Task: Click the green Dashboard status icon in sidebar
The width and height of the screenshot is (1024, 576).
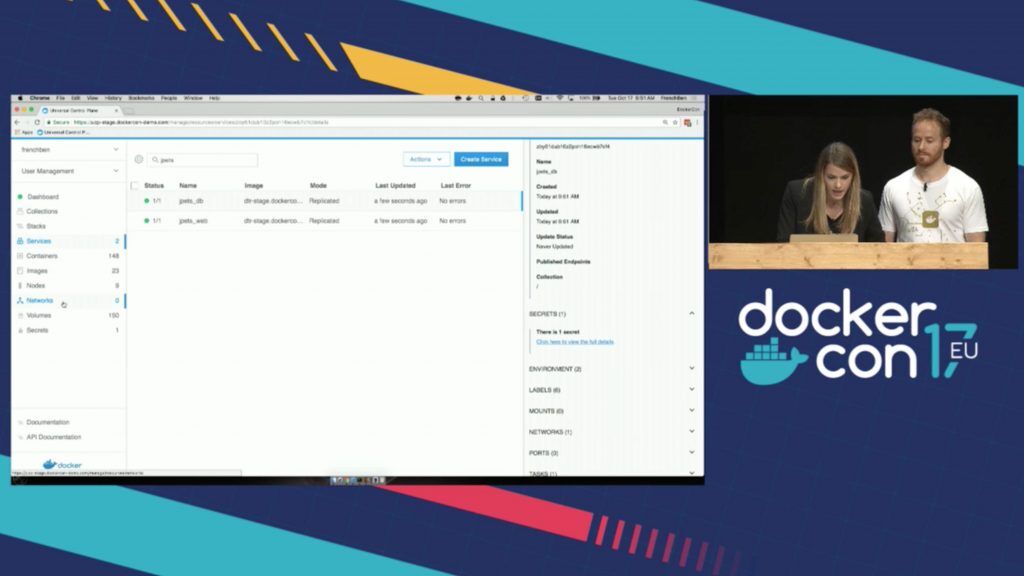Action: (20, 197)
